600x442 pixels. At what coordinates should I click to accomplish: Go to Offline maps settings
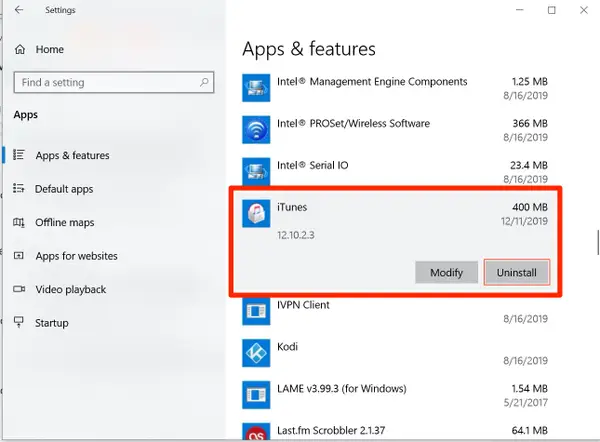(65, 222)
